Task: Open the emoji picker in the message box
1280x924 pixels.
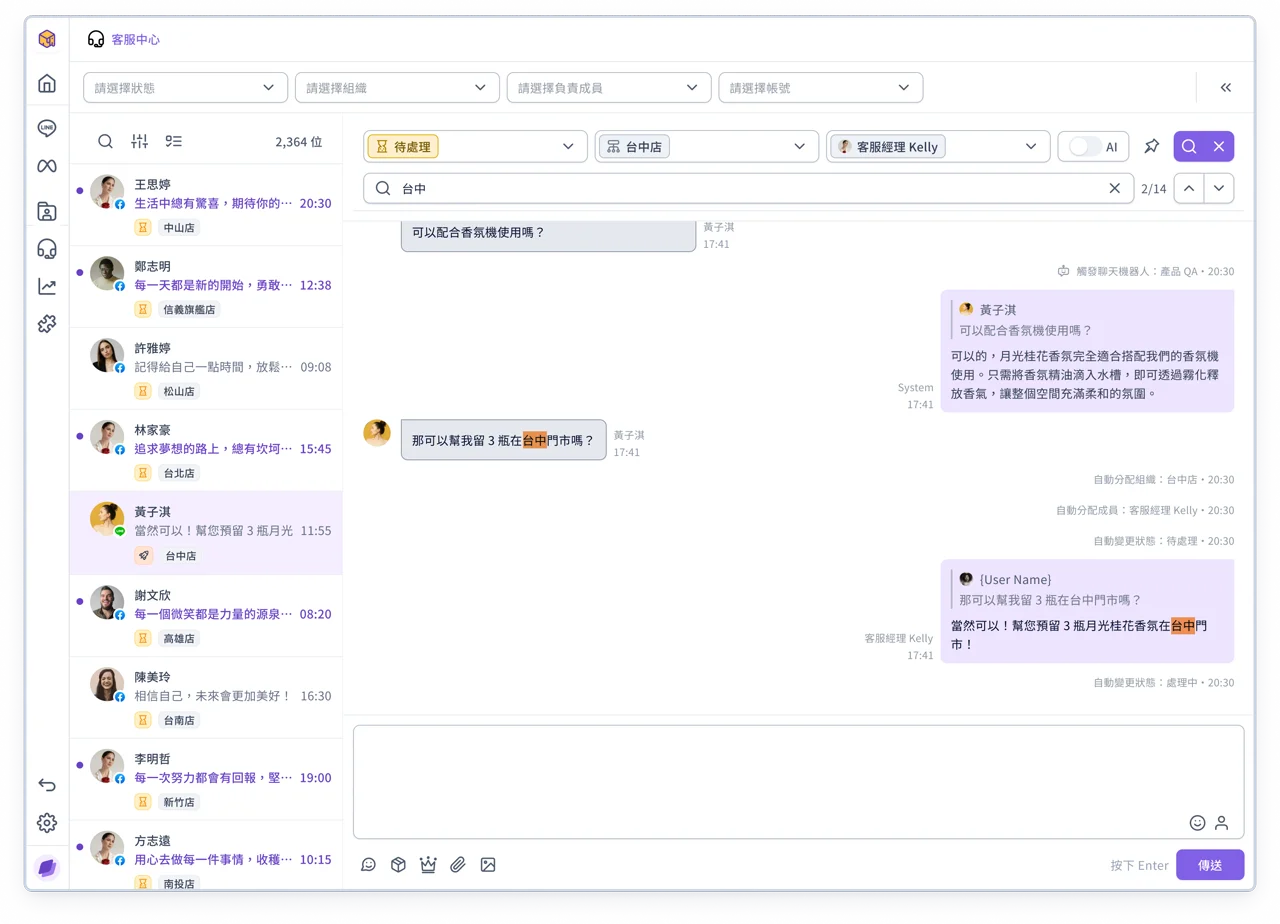Action: click(1197, 823)
